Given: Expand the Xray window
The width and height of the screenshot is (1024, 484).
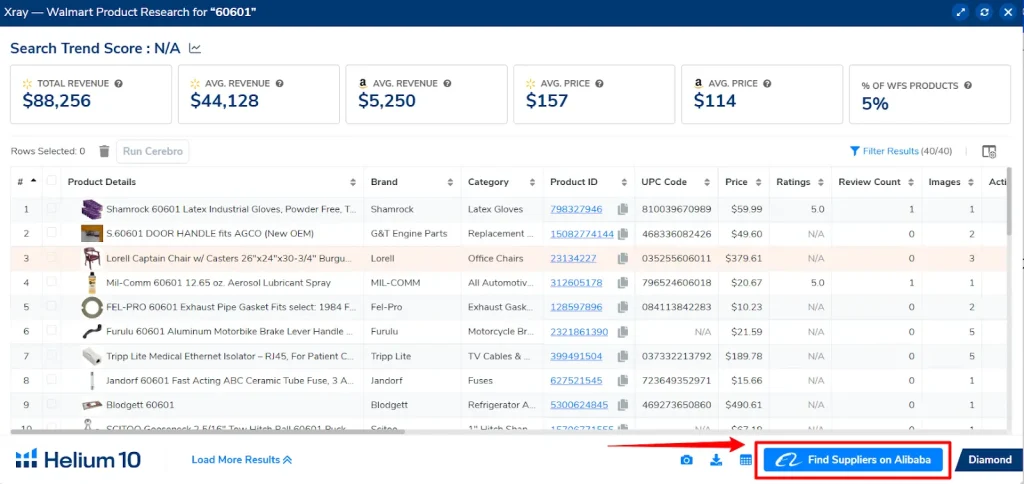Looking at the screenshot, I should [960, 12].
